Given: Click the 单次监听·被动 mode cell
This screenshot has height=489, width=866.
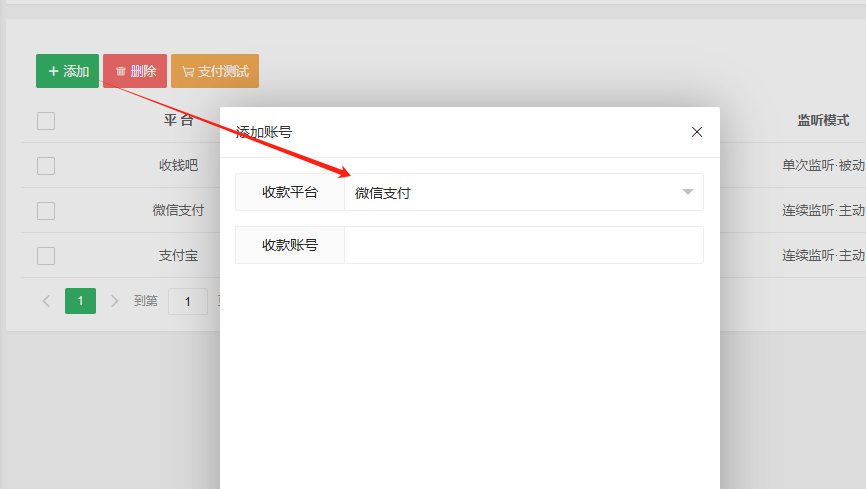Looking at the screenshot, I should (823, 166).
